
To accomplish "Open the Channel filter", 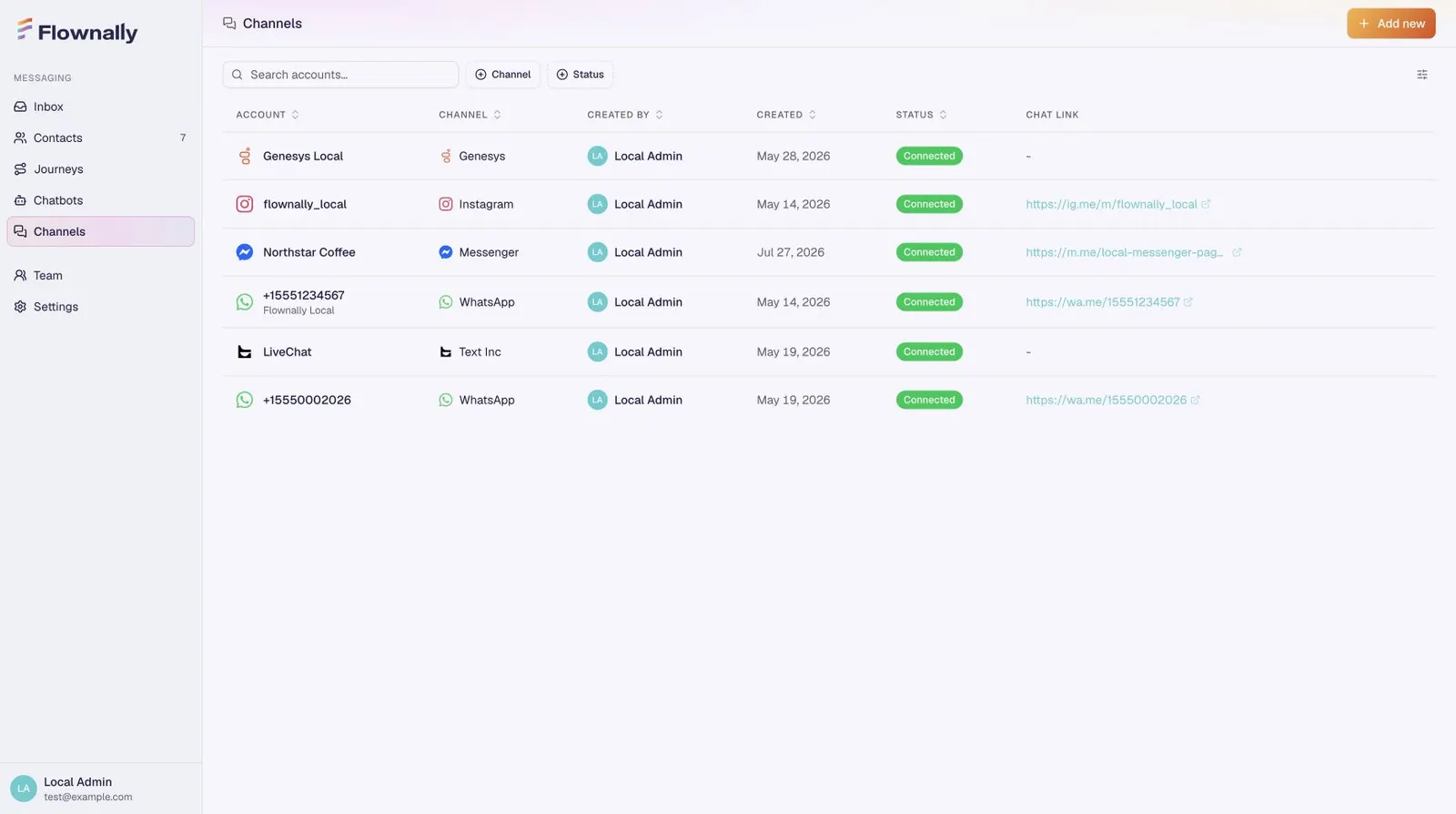I will (503, 75).
